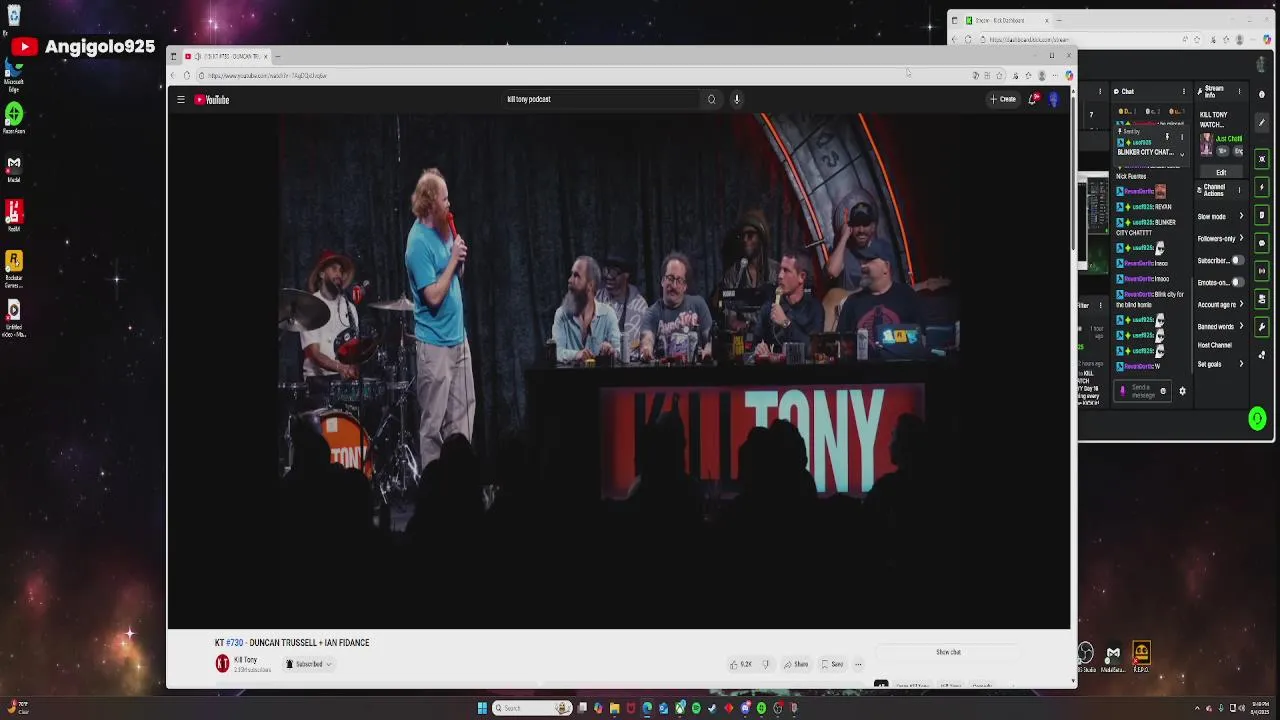Click the chat bubble icon in Kick sidebar
Image resolution: width=1280 pixels, height=720 pixels.
[x=1261, y=243]
